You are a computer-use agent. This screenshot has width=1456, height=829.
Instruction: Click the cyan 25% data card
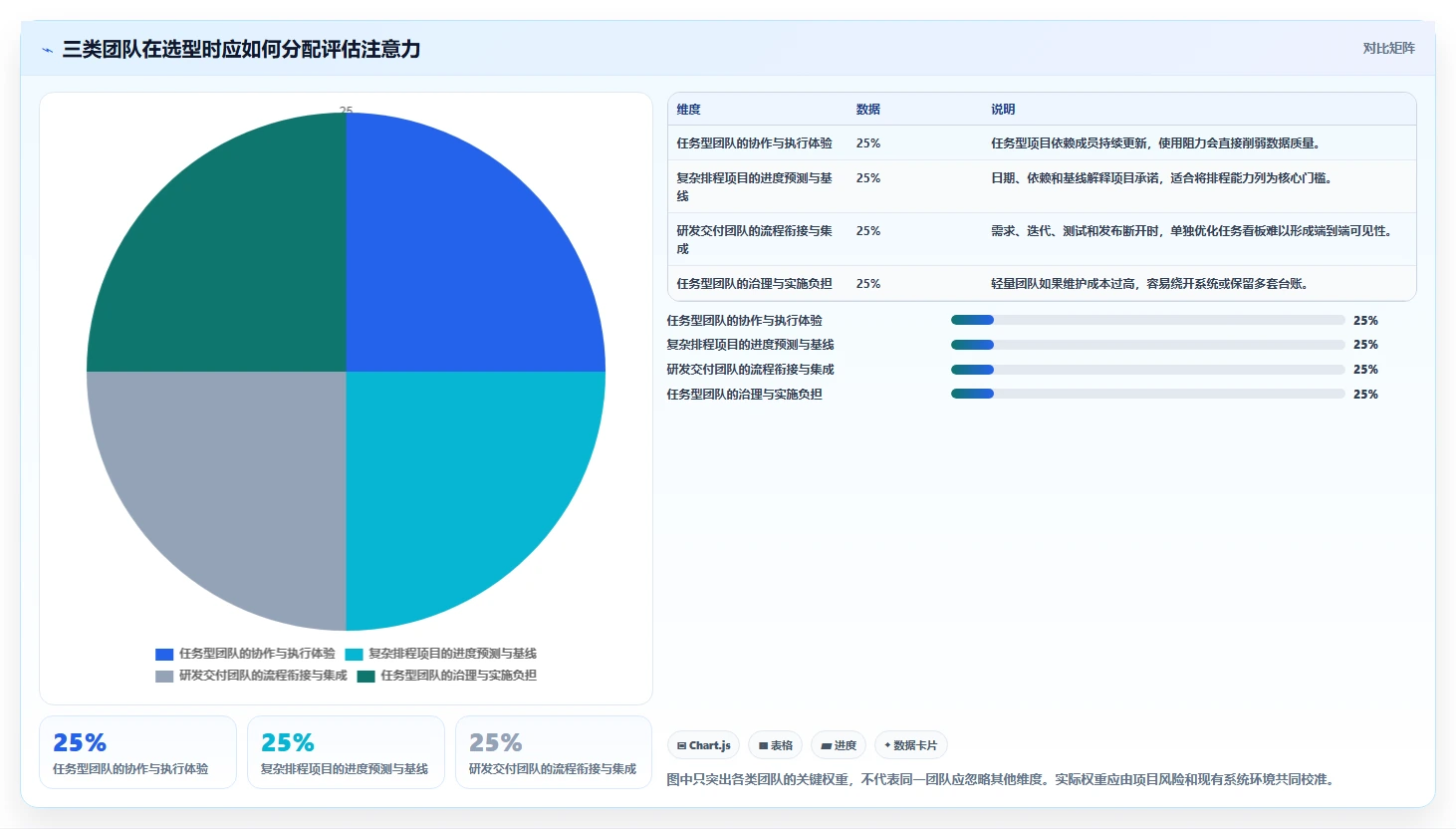346,752
